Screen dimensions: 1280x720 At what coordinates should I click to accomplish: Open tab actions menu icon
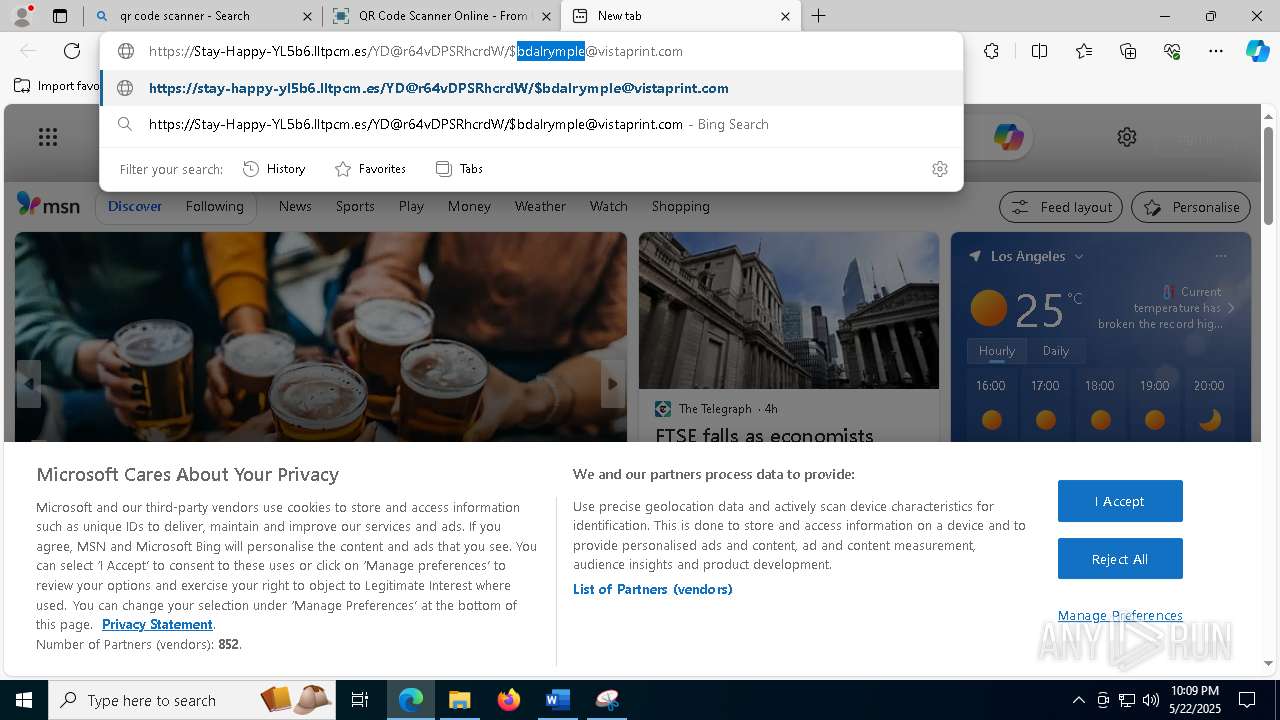tap(60, 16)
